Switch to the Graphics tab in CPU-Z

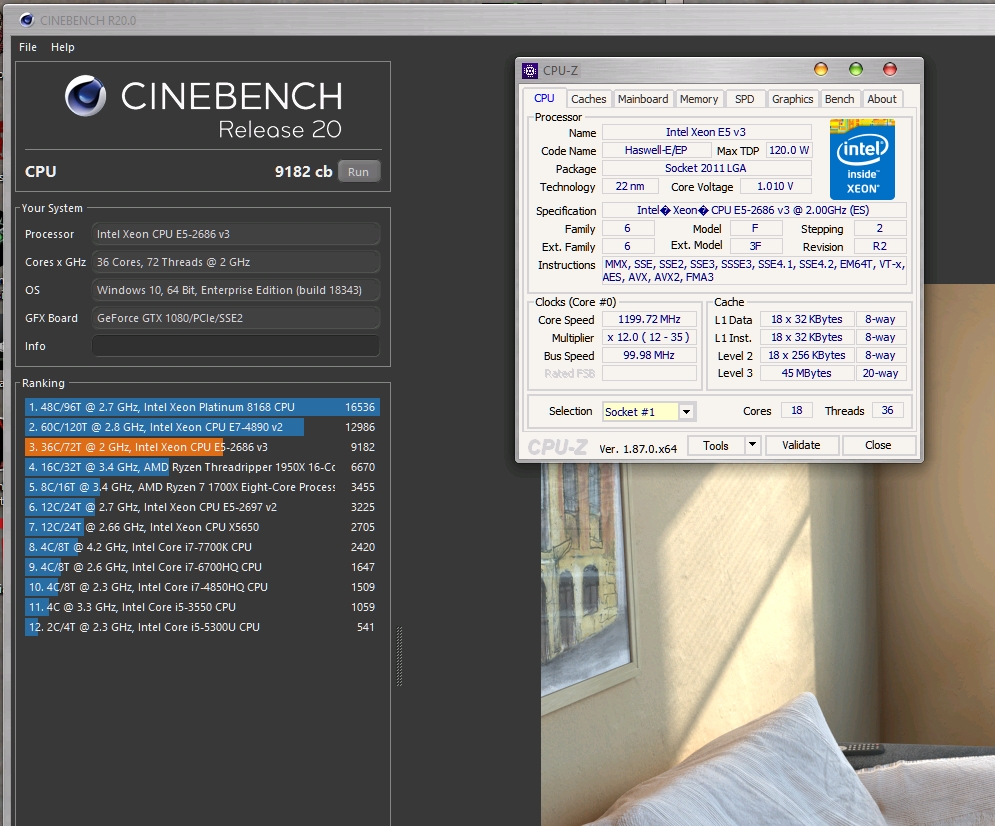click(792, 99)
